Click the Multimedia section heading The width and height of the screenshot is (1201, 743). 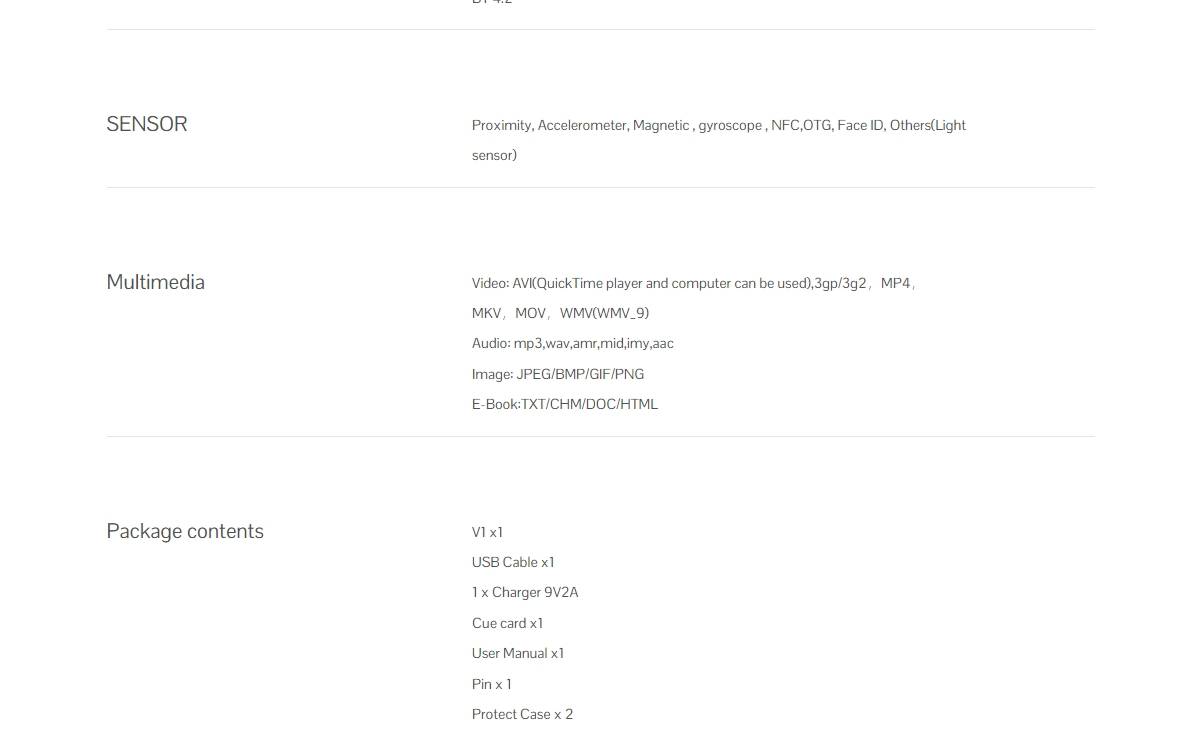(x=156, y=282)
